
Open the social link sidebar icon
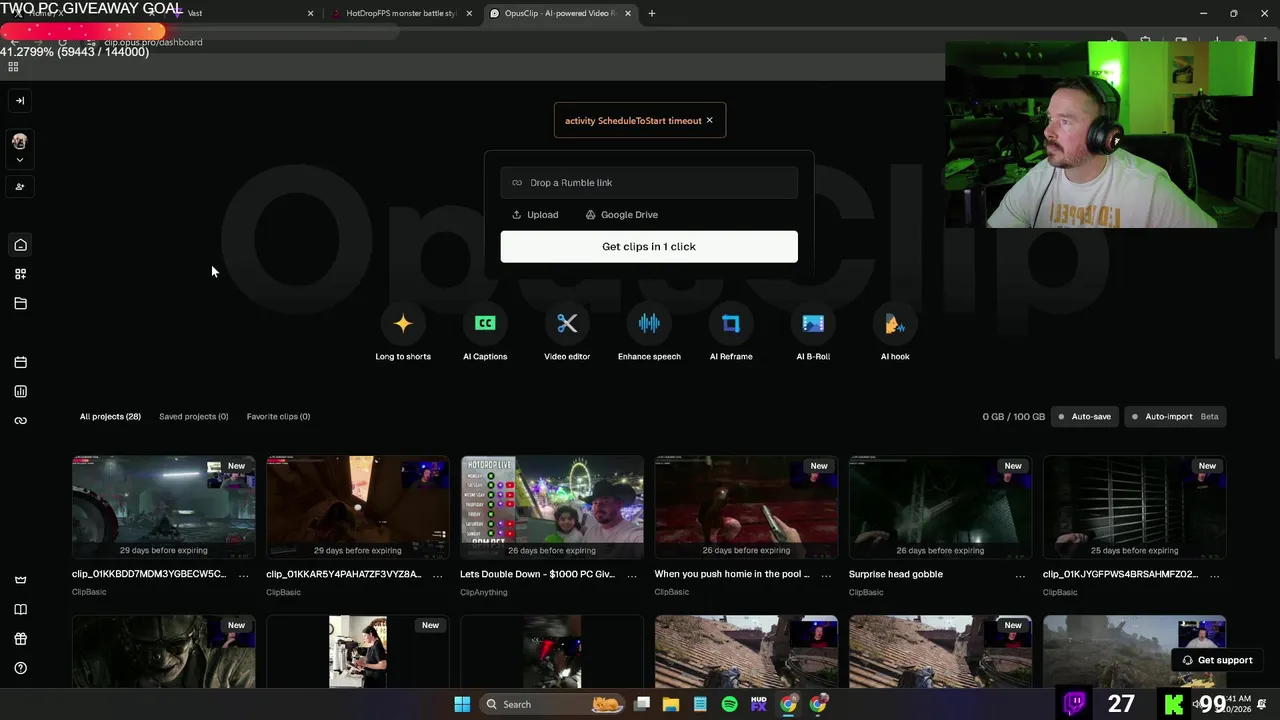coord(20,420)
